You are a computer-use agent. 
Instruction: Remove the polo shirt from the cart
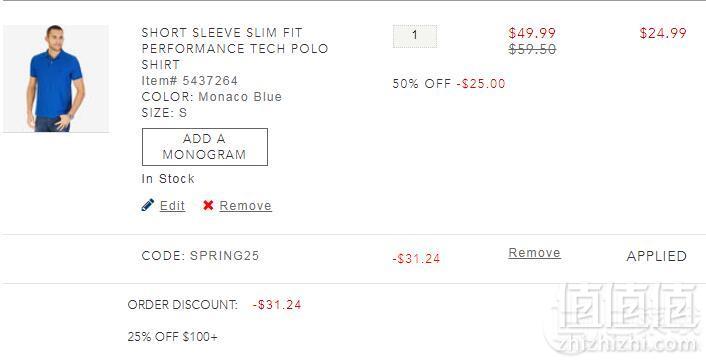[245, 206]
